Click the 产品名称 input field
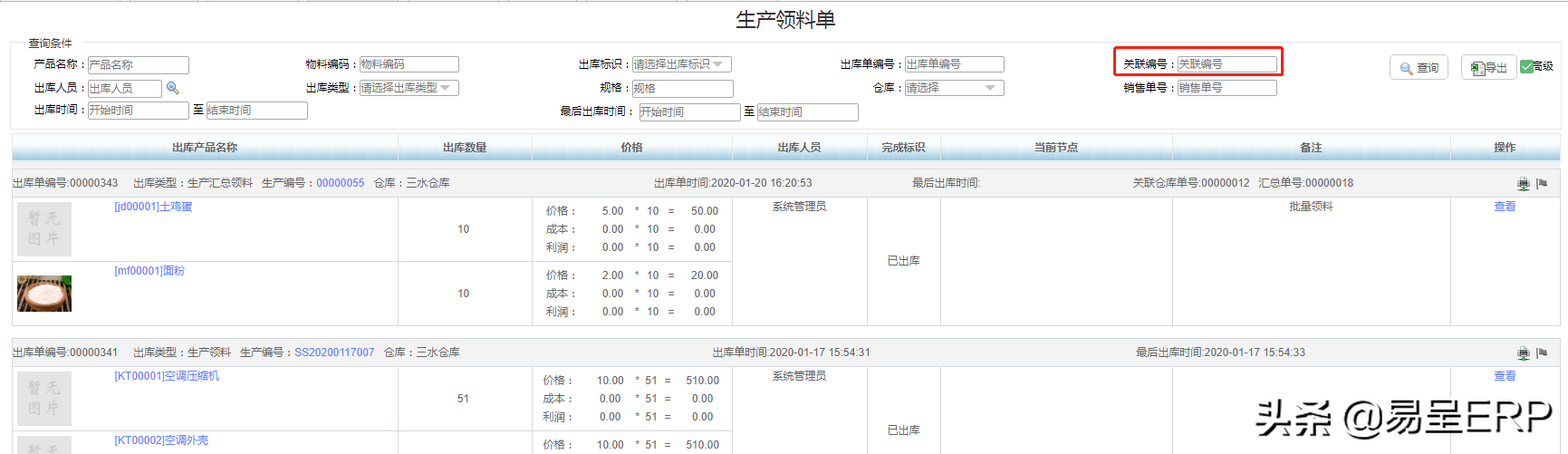The image size is (1568, 454). 138,65
